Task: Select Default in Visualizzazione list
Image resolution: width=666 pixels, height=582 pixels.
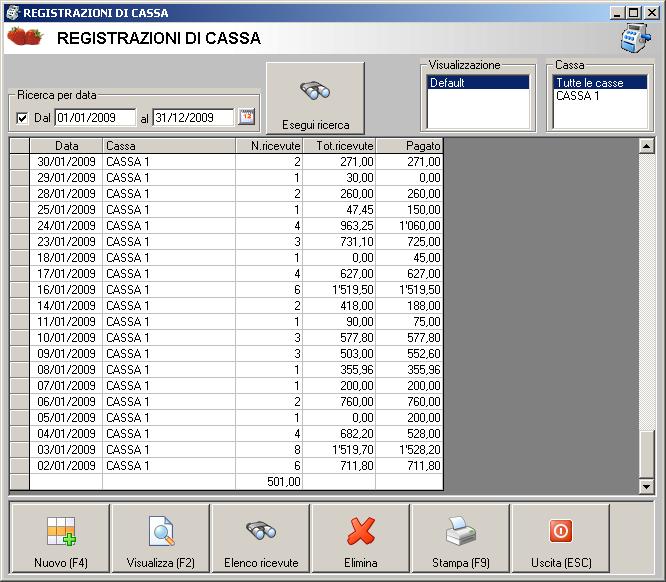Action: (x=478, y=82)
